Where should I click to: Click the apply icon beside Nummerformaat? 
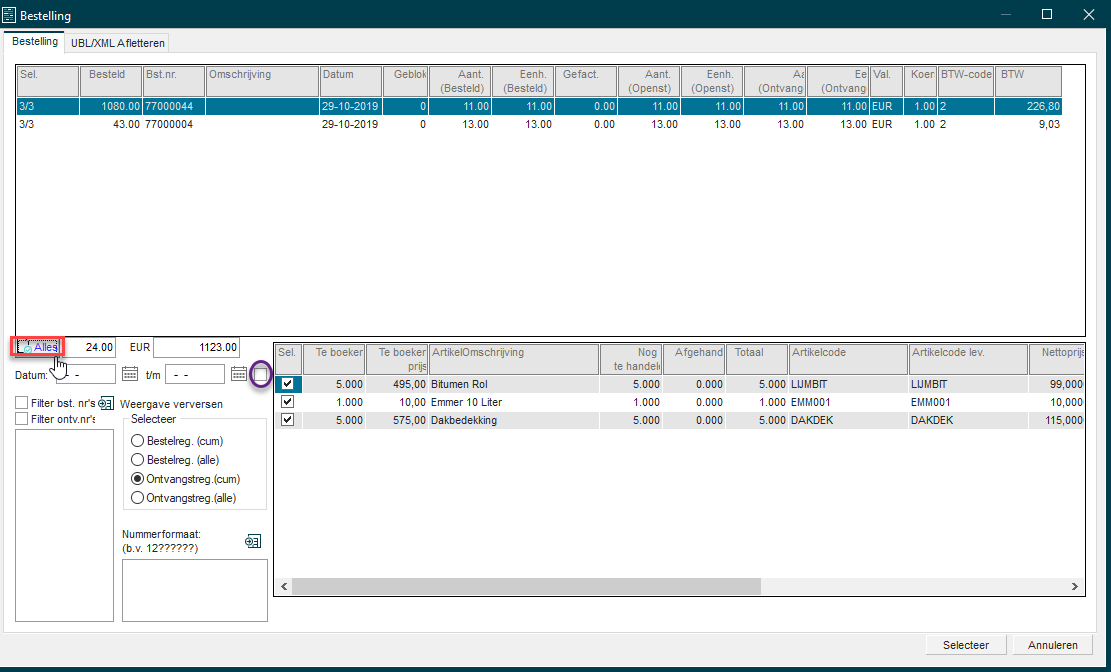[x=253, y=542]
